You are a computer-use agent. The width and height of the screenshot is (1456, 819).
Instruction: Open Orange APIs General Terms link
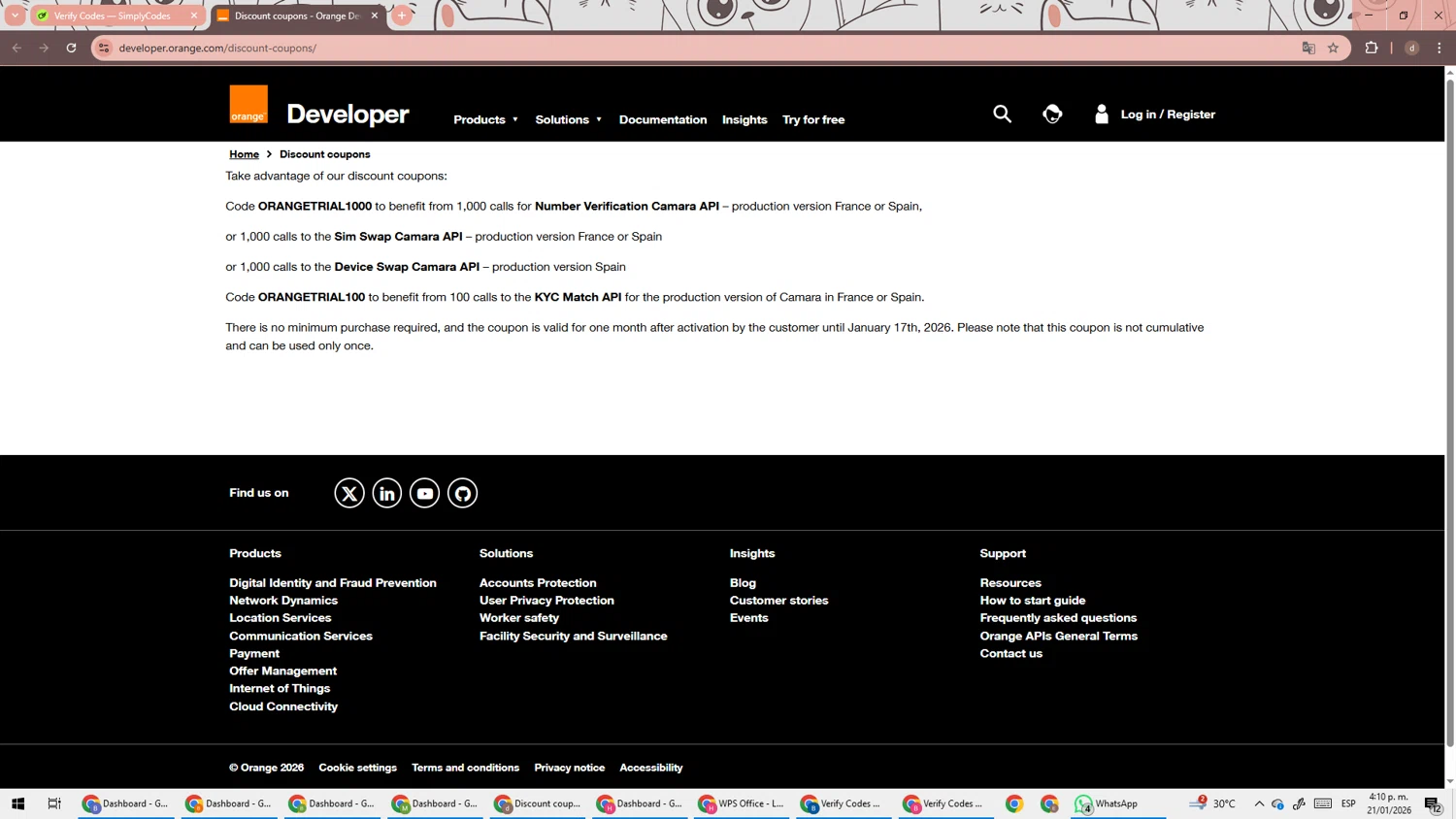pos(1059,637)
